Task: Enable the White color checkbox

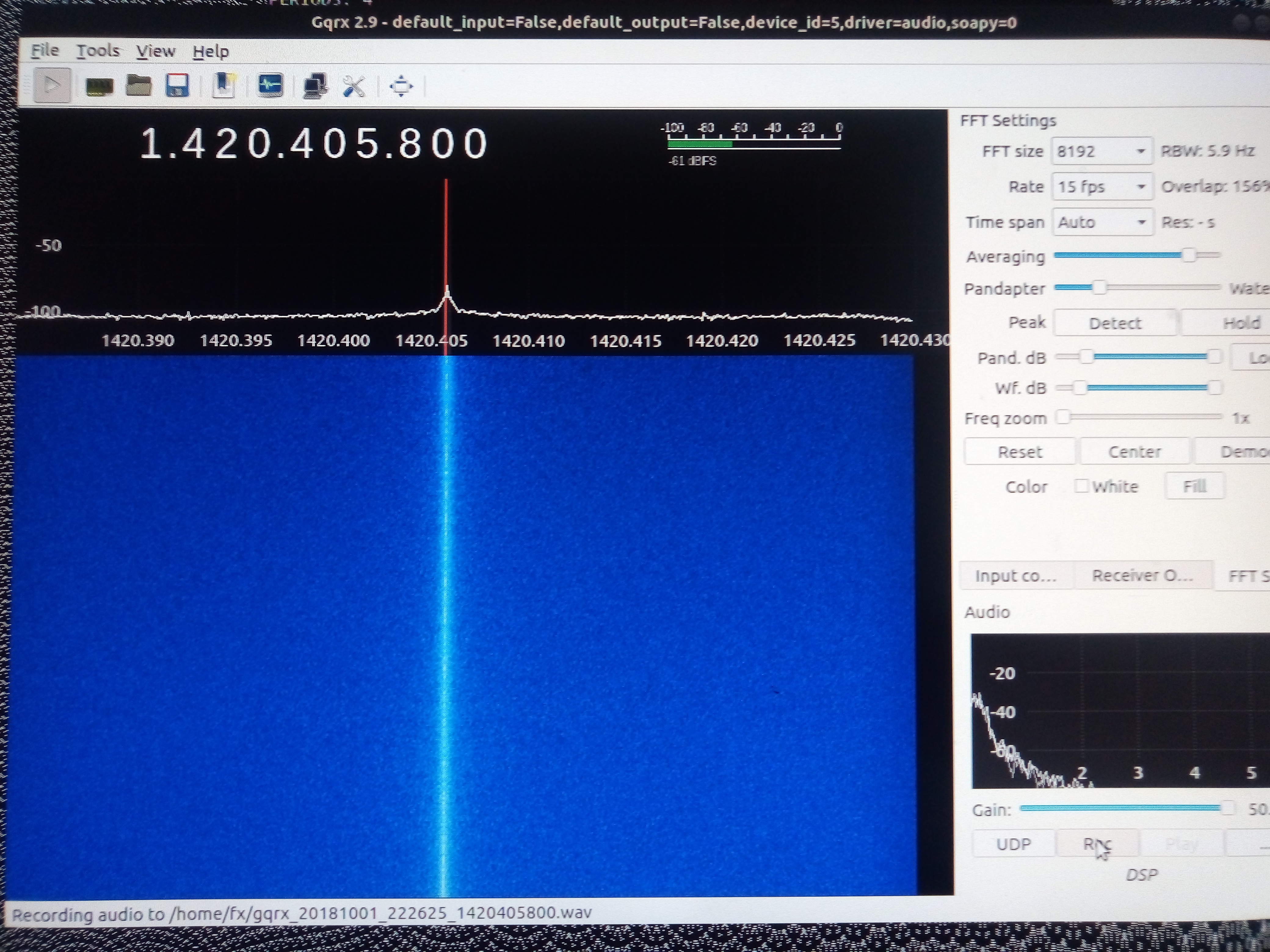Action: 1081,486
